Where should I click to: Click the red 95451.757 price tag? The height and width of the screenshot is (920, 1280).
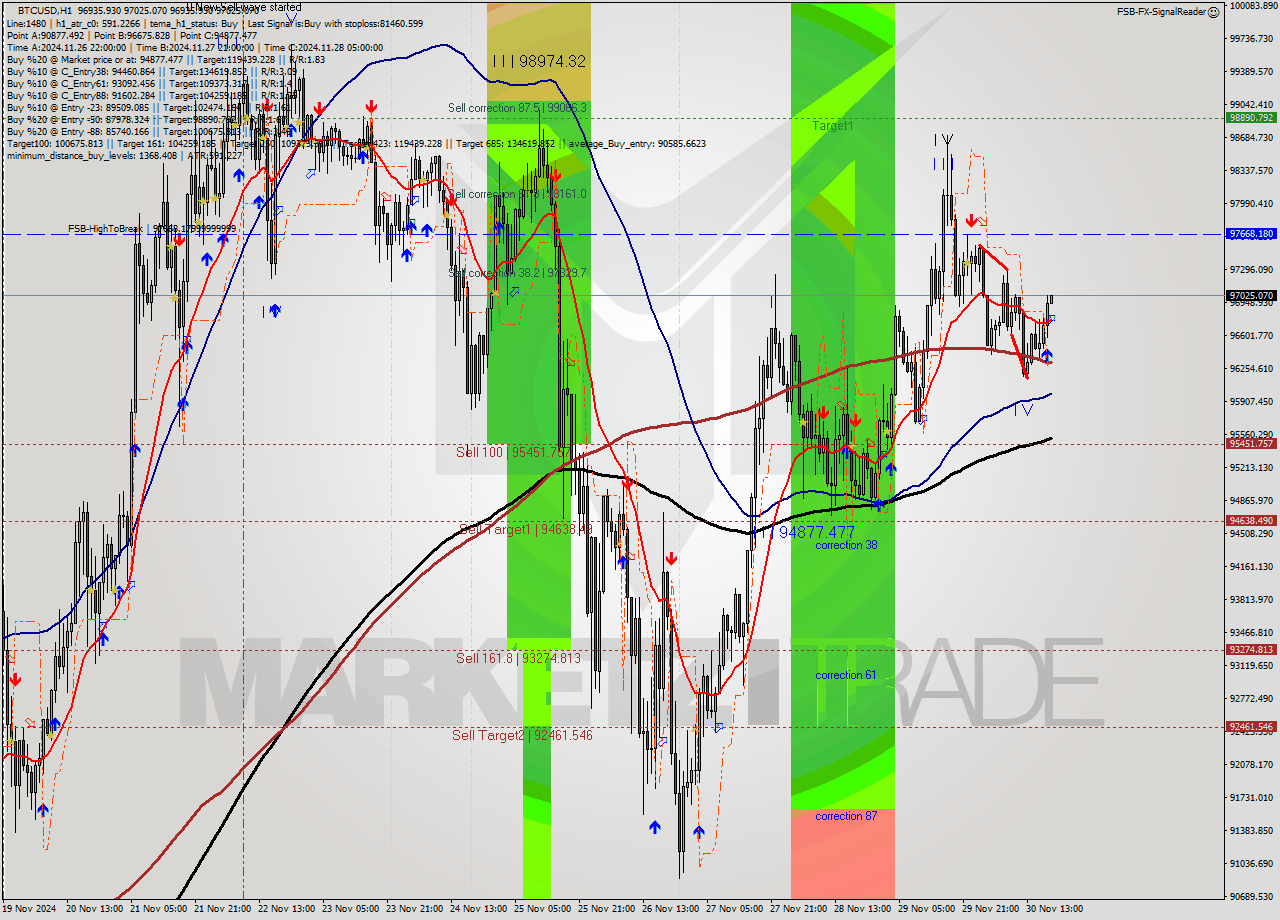coord(1251,443)
